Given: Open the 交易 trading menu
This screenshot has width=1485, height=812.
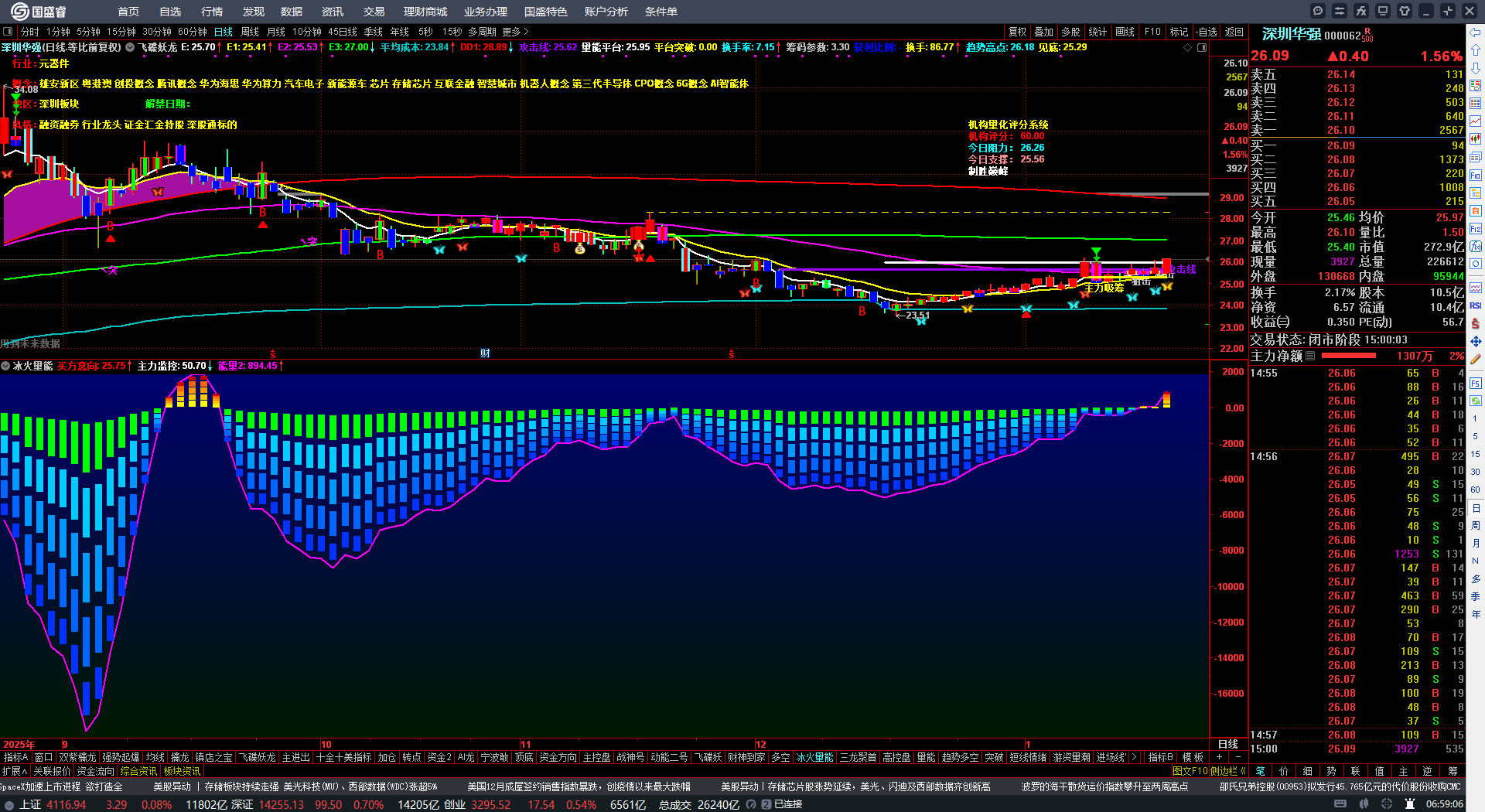Looking at the screenshot, I should 374,12.
